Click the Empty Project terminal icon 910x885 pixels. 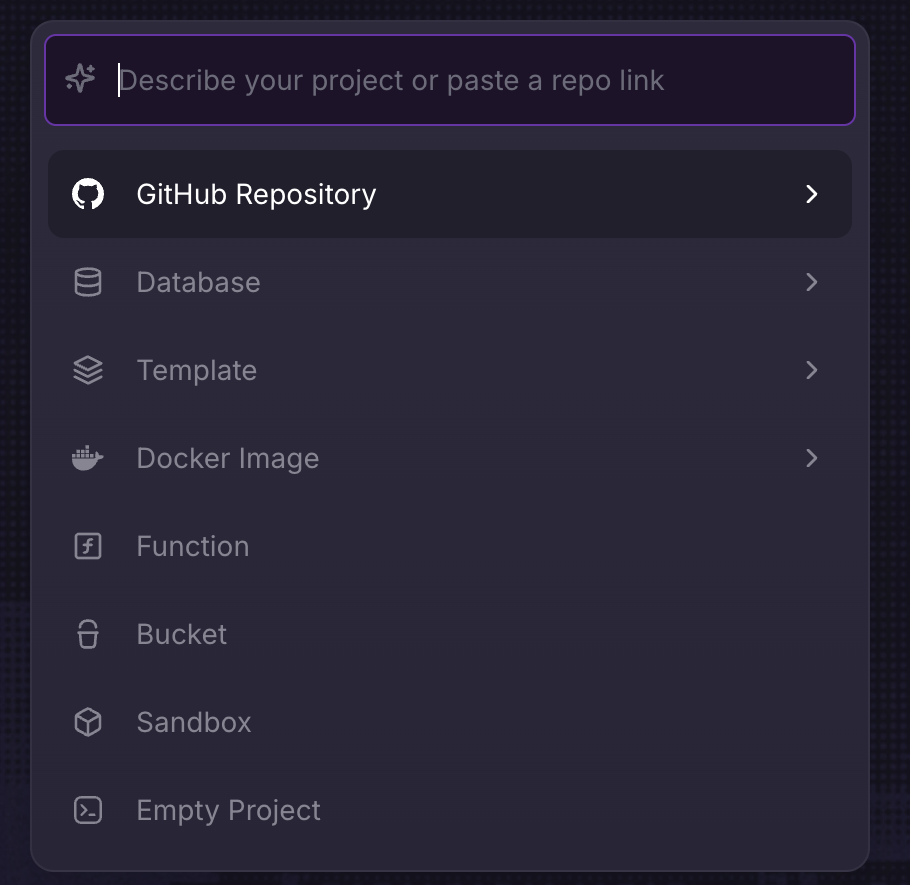[88, 810]
